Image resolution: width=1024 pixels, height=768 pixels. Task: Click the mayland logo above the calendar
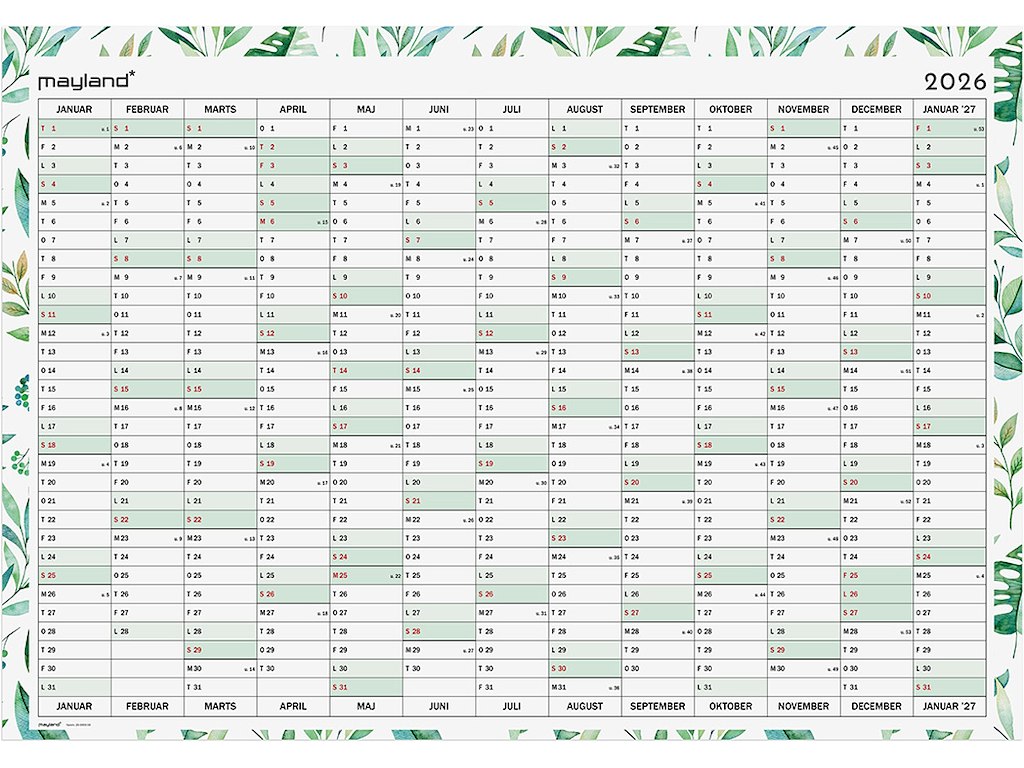pos(87,79)
